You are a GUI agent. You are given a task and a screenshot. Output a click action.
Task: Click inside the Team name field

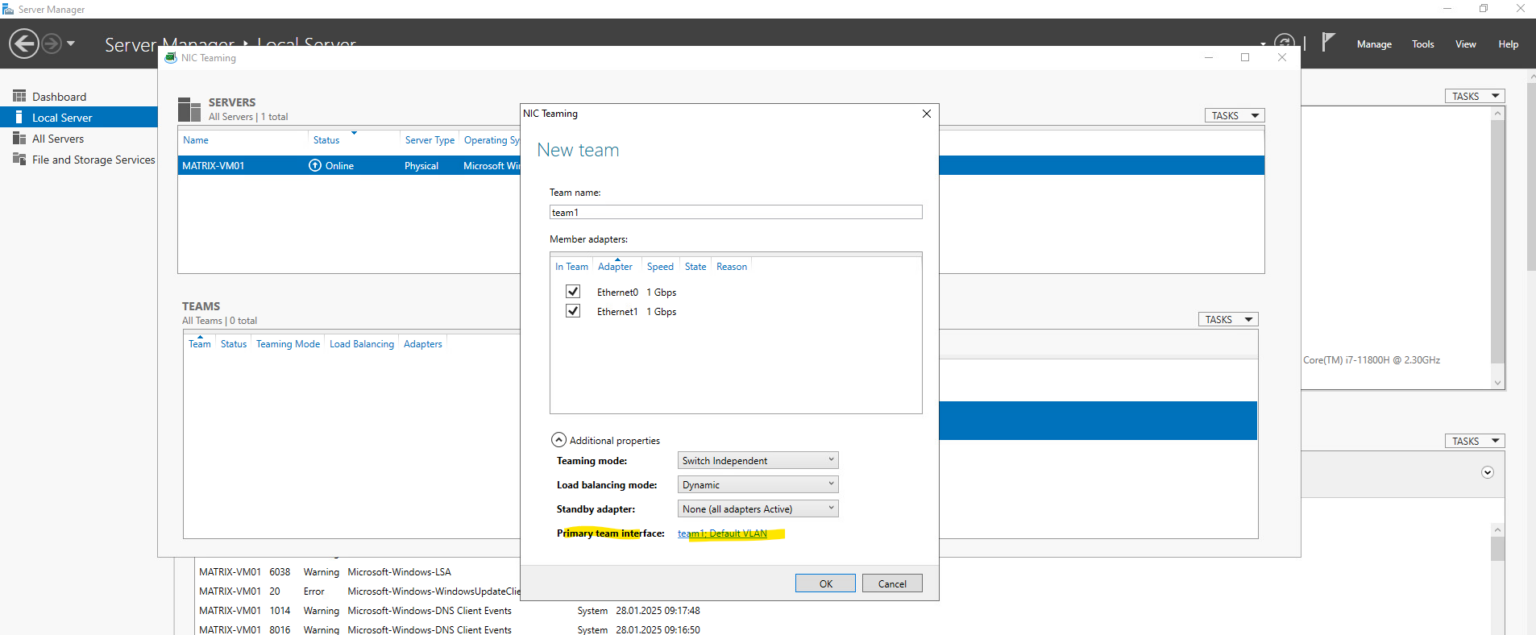[735, 211]
